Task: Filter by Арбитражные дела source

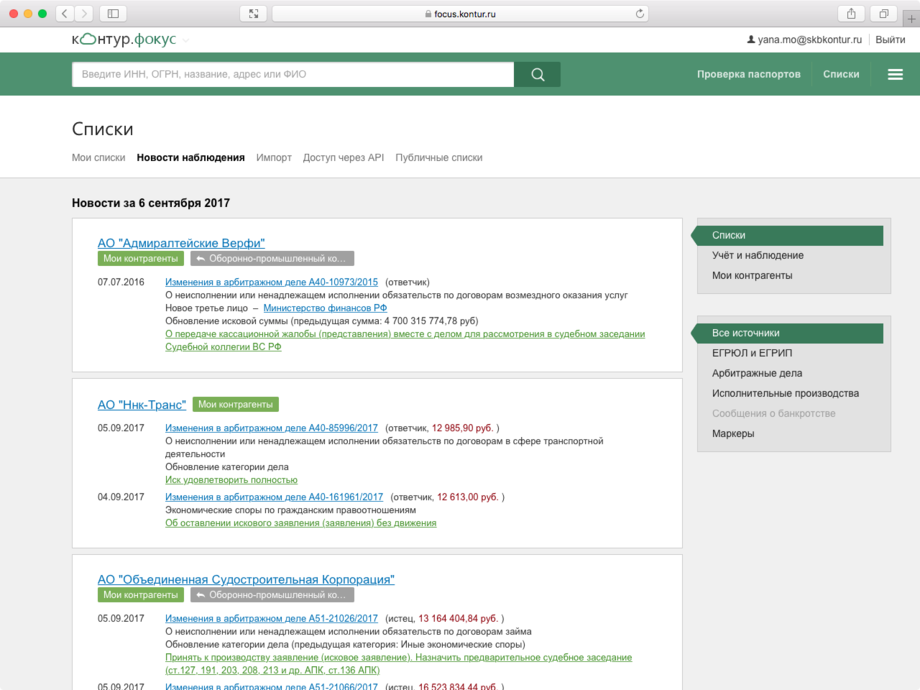Action: 756,373
